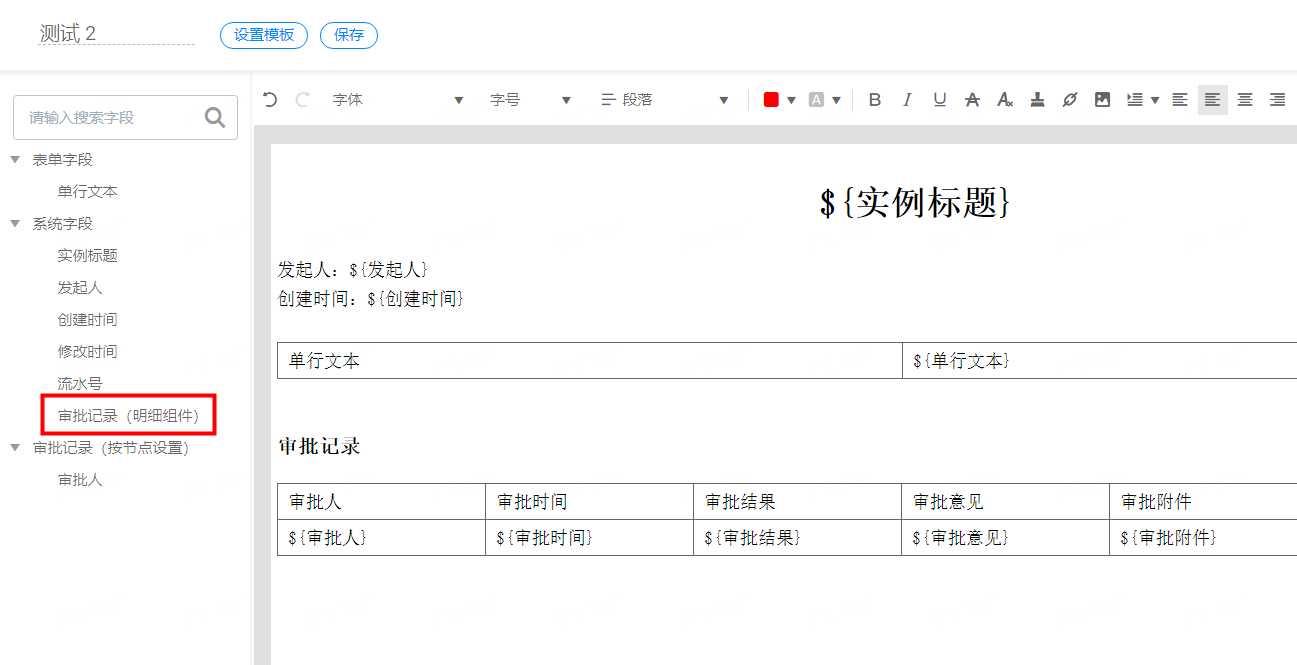Toggle bold formatting
This screenshot has height=665, width=1297.
point(875,100)
